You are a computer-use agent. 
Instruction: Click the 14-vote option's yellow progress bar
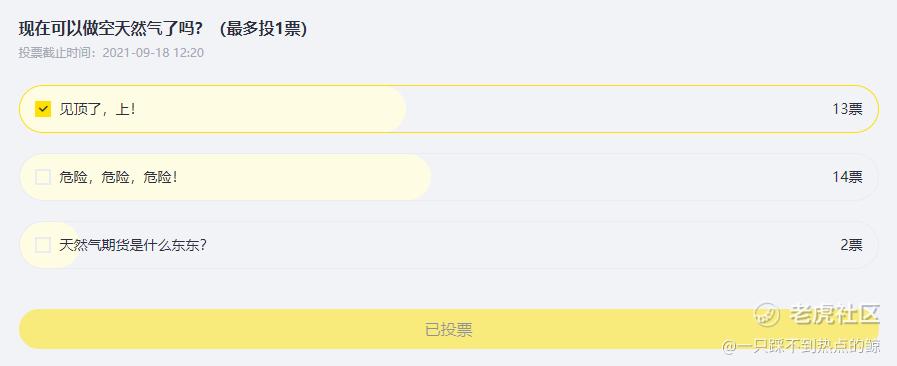click(x=225, y=177)
